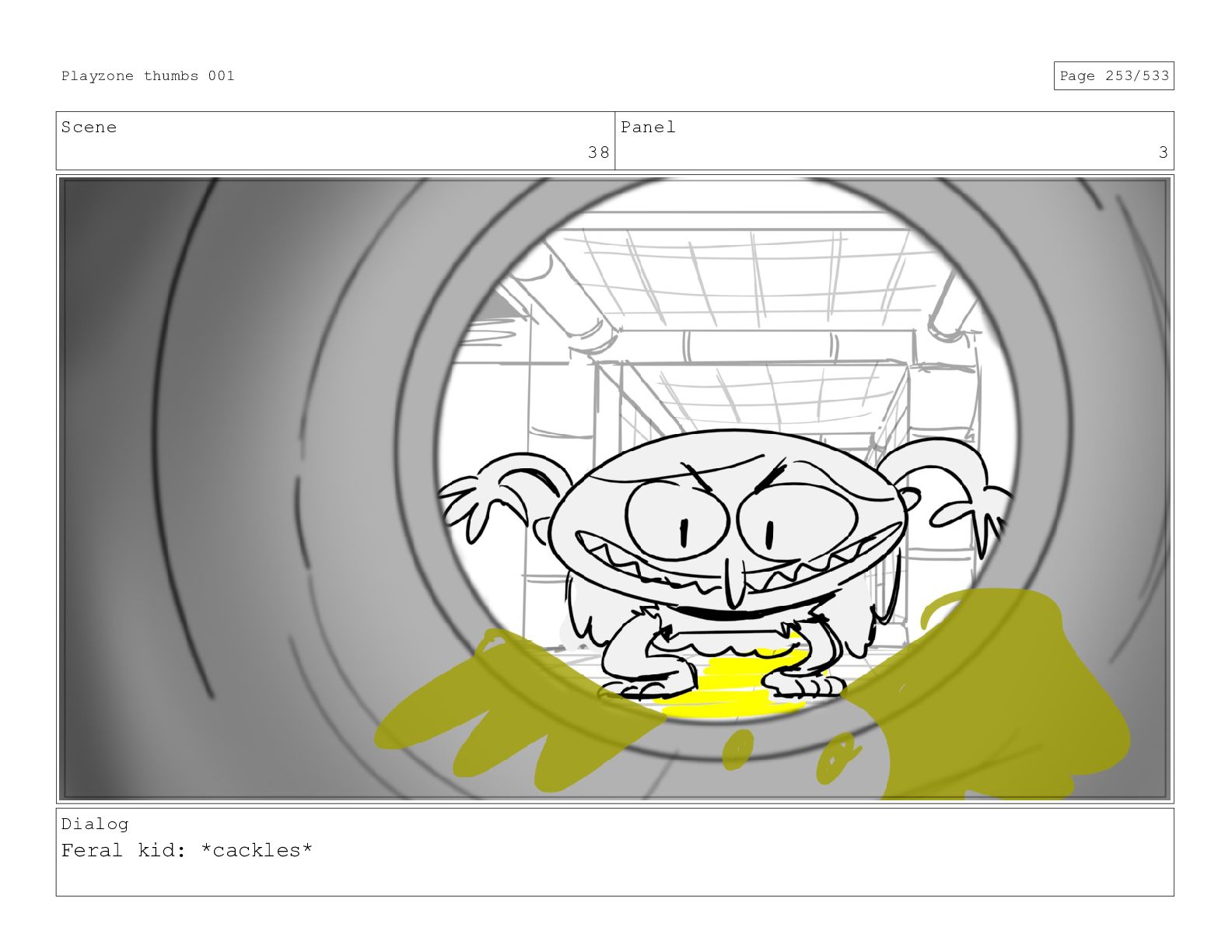Click the 'Page 253/533' page indicator
This screenshot has width=1232, height=952.
[1113, 75]
